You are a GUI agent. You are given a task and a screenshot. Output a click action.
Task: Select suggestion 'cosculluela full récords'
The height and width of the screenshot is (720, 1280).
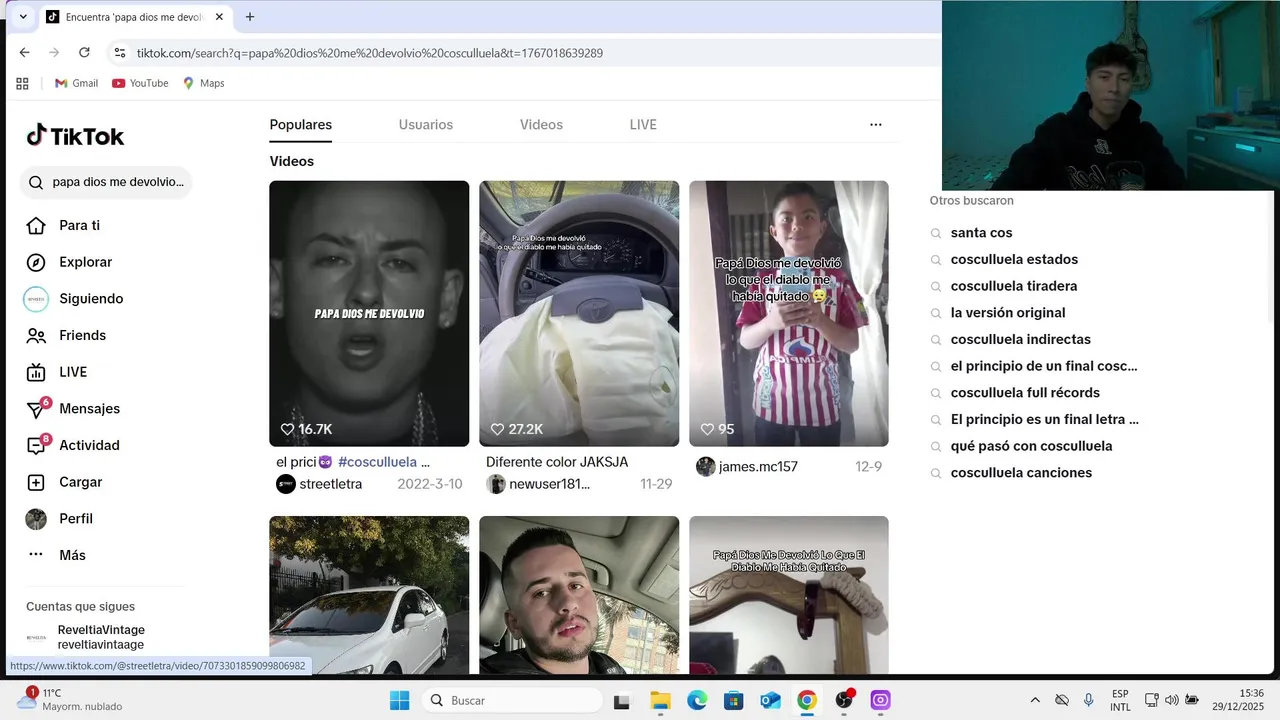[1025, 393]
